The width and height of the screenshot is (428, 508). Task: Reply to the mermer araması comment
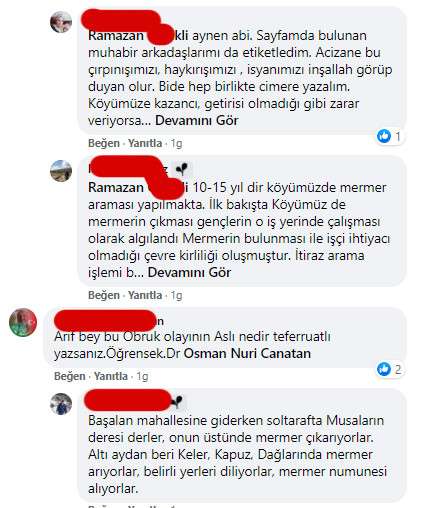pos(145,295)
